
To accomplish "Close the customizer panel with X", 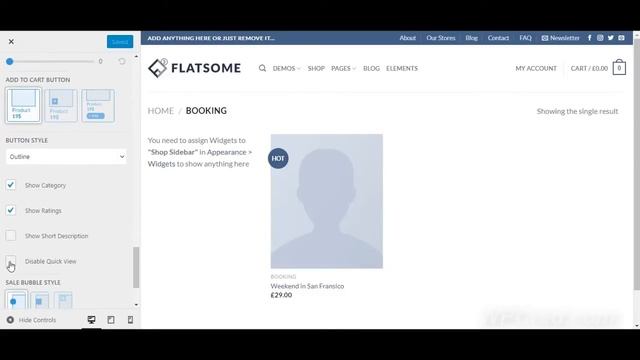I will (11, 42).
